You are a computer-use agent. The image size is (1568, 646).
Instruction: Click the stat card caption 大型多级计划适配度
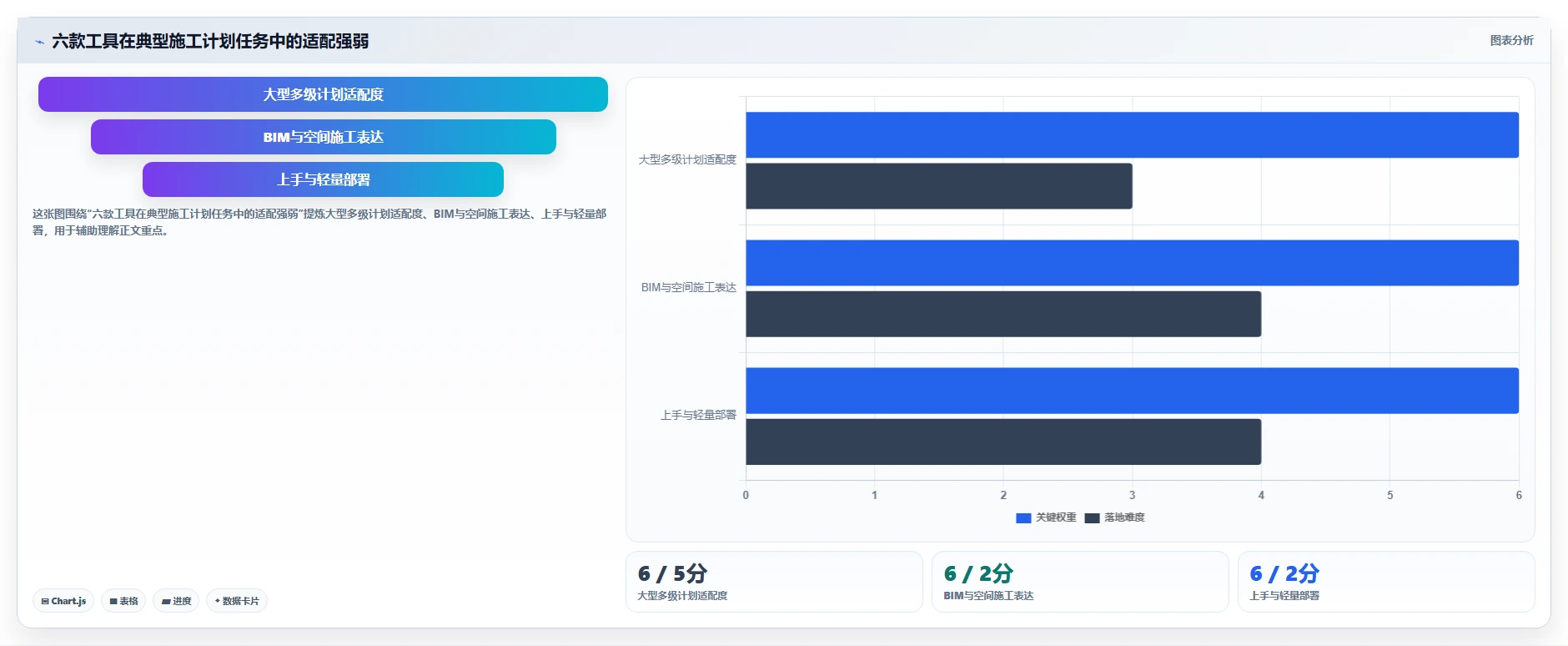(x=682, y=596)
